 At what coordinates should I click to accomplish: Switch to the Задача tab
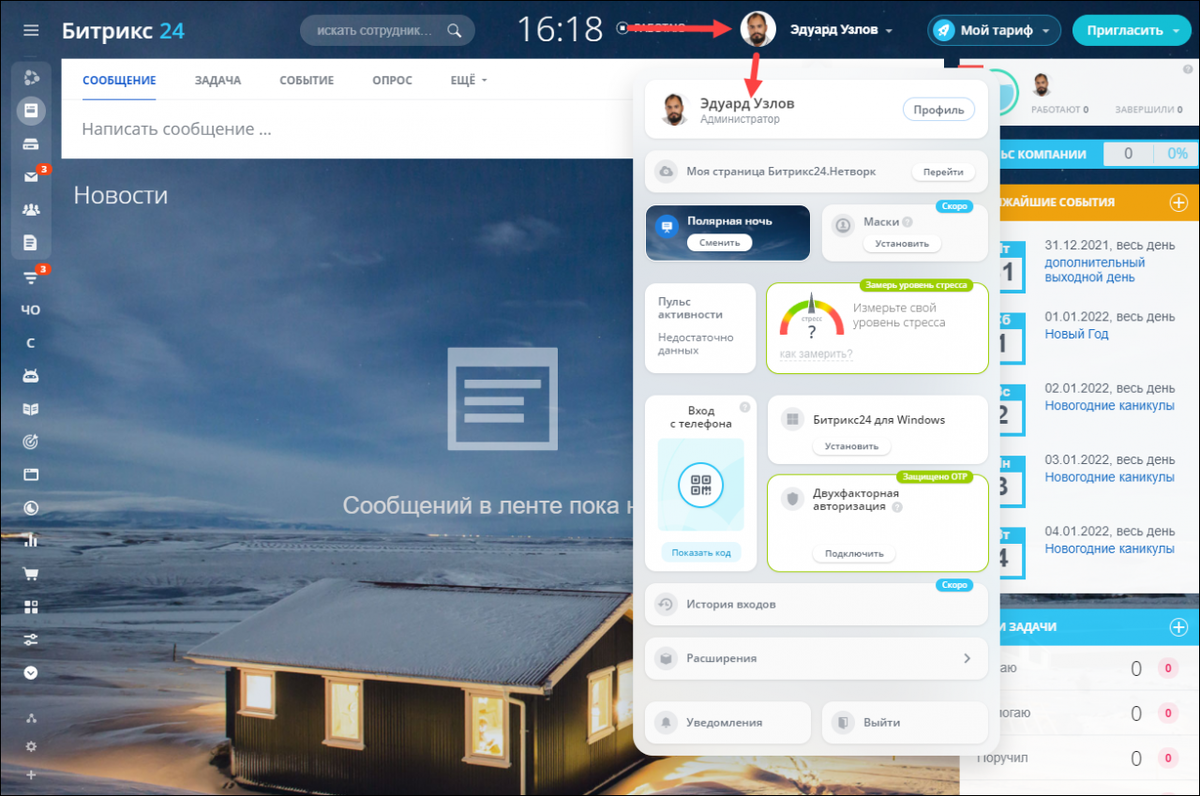218,80
